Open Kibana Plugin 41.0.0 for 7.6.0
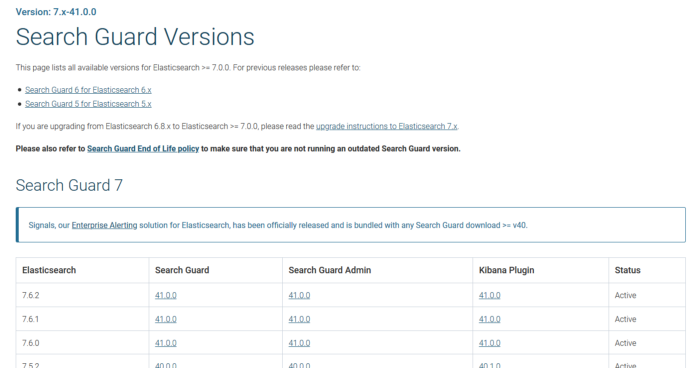700x368 pixels. coord(490,343)
